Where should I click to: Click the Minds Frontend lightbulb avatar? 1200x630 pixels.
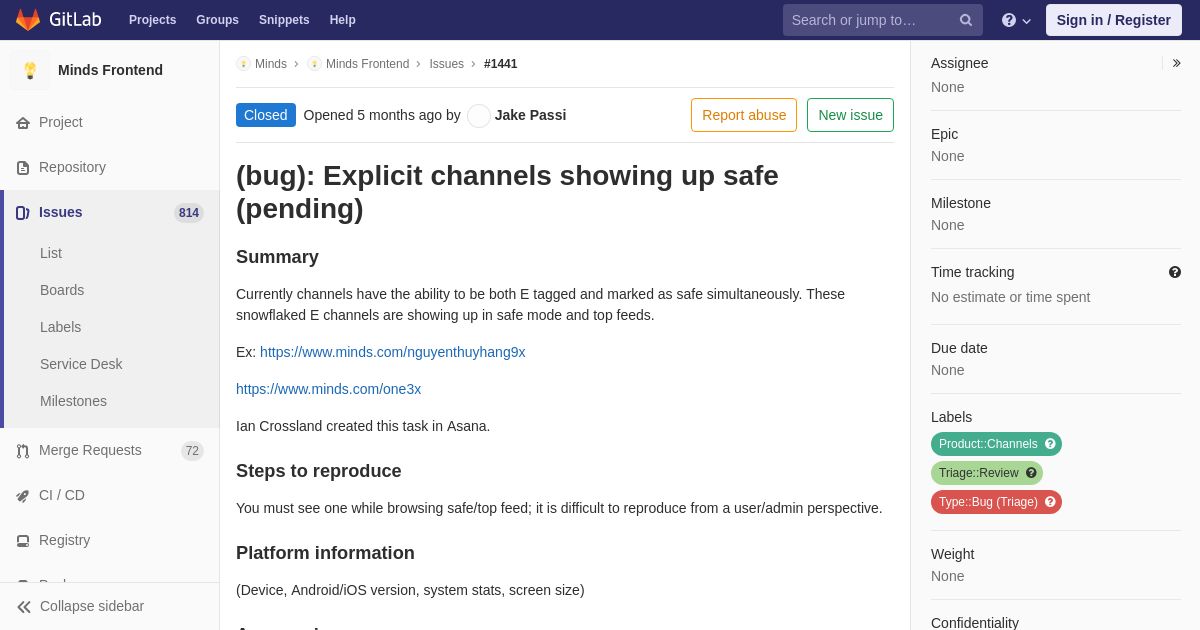30,70
